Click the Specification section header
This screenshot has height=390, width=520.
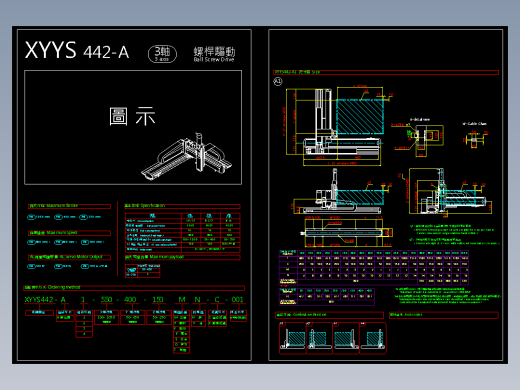182,206
